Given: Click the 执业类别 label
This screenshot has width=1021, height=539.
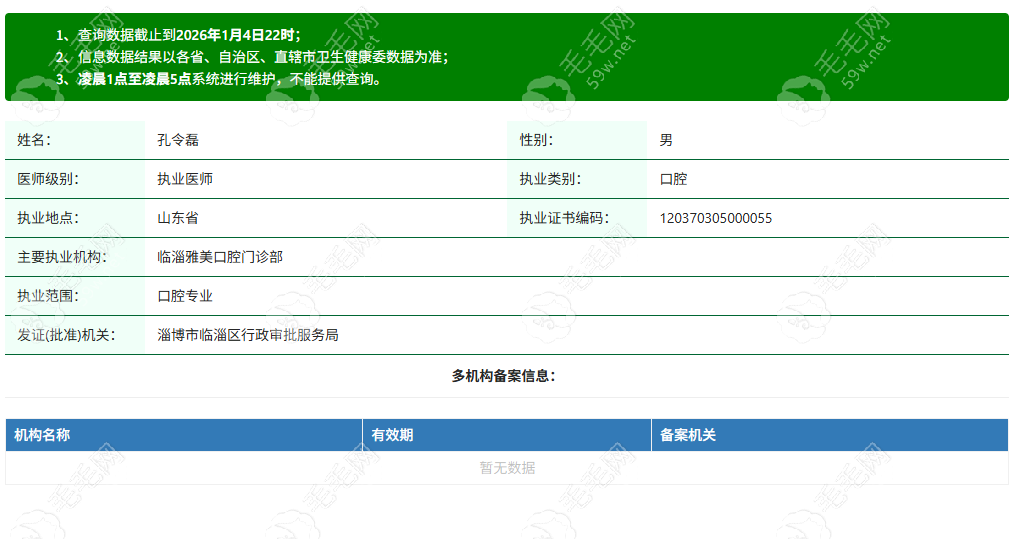Looking at the screenshot, I should click(x=550, y=179).
